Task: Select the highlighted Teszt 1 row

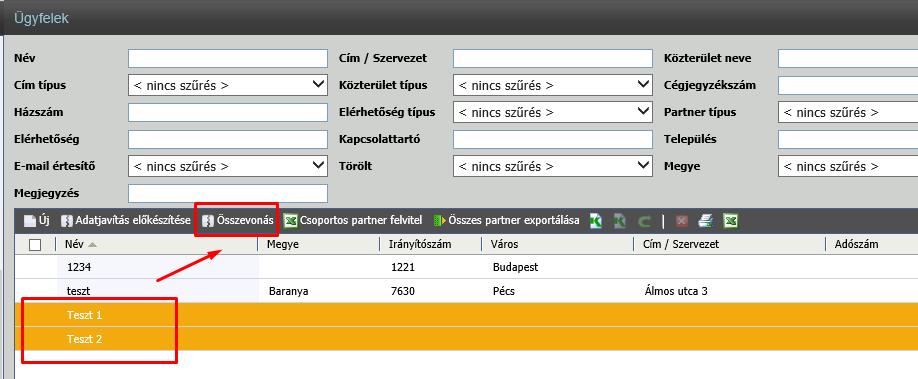Action: click(466, 315)
